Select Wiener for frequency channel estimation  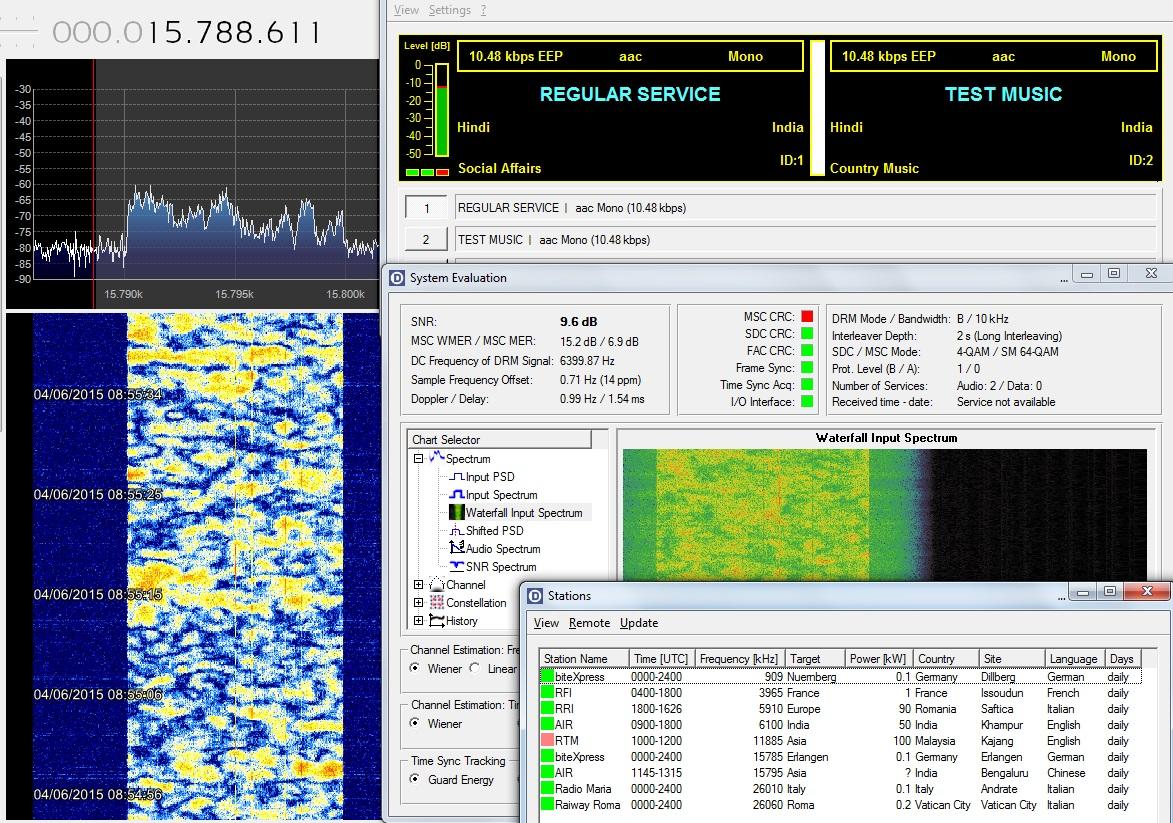click(416, 669)
